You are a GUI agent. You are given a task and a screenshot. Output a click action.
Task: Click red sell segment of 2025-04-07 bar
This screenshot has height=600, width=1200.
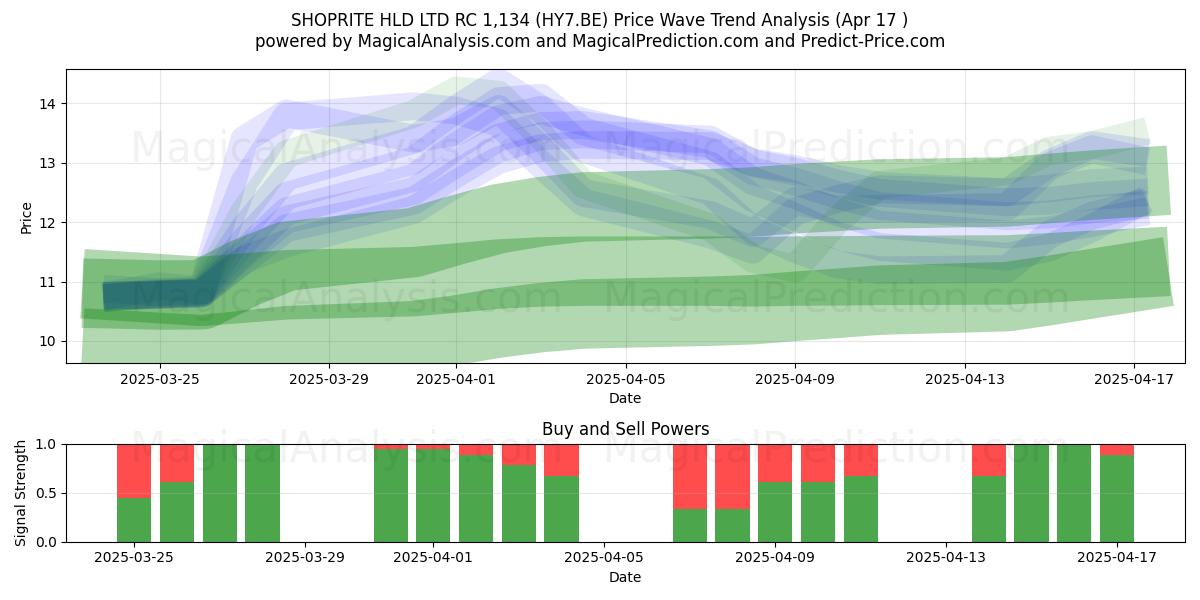click(690, 476)
